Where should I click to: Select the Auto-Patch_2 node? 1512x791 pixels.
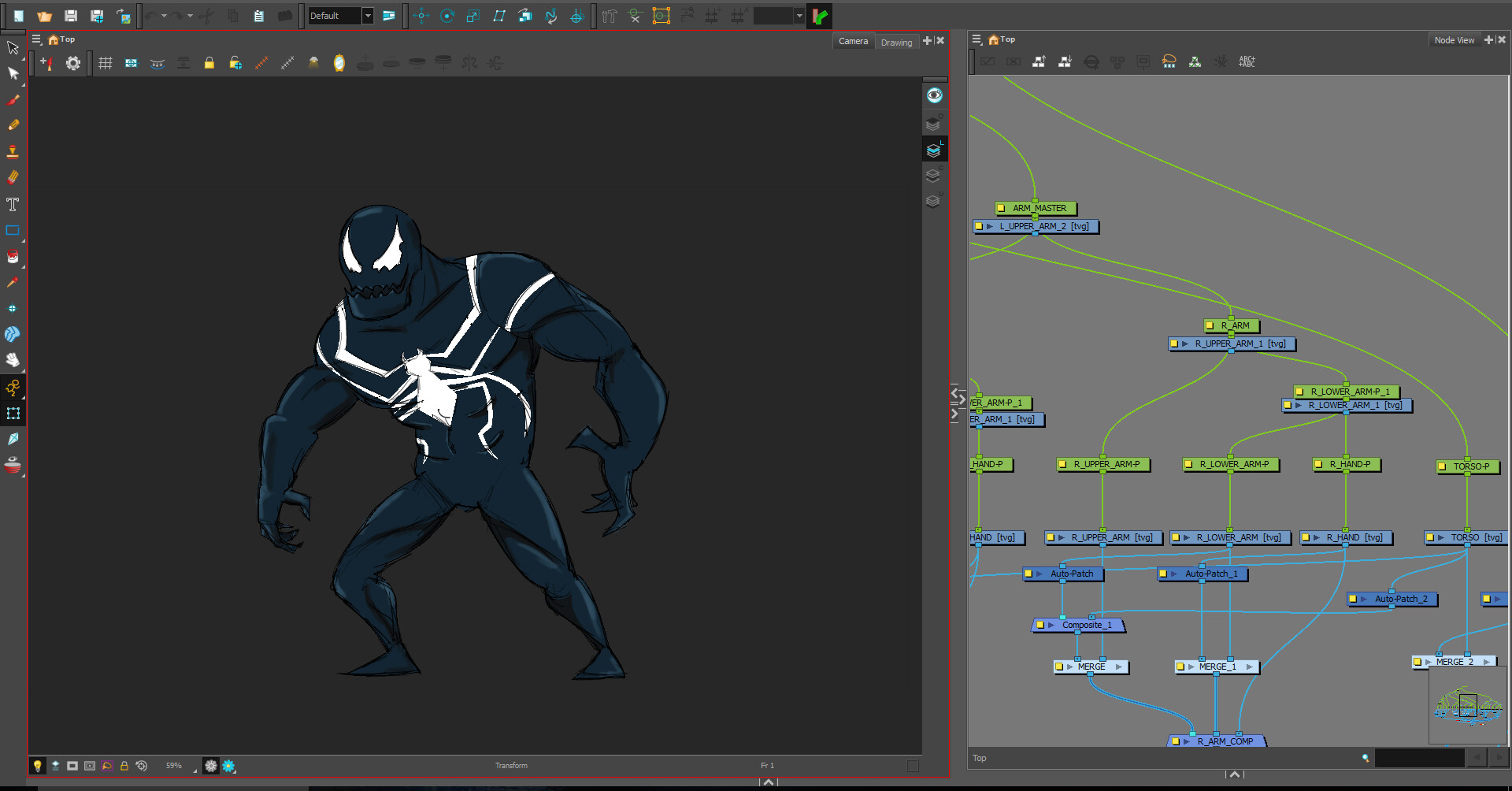coord(1392,599)
